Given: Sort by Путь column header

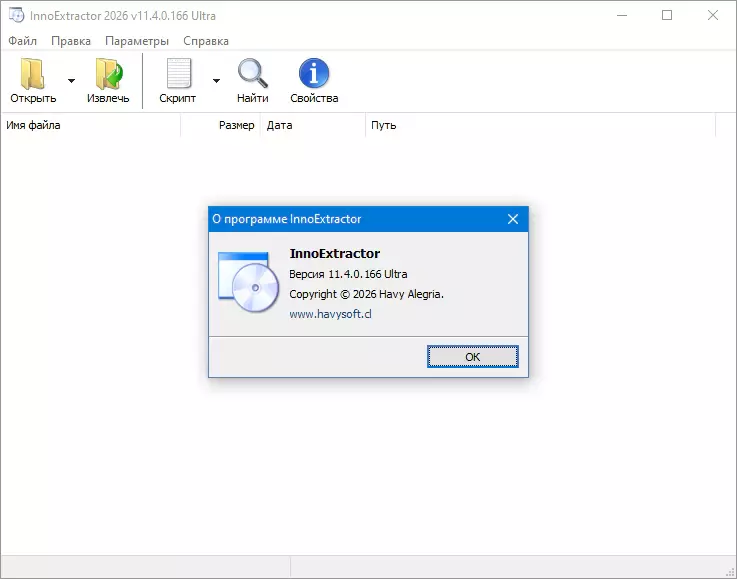Looking at the screenshot, I should click(x=541, y=125).
